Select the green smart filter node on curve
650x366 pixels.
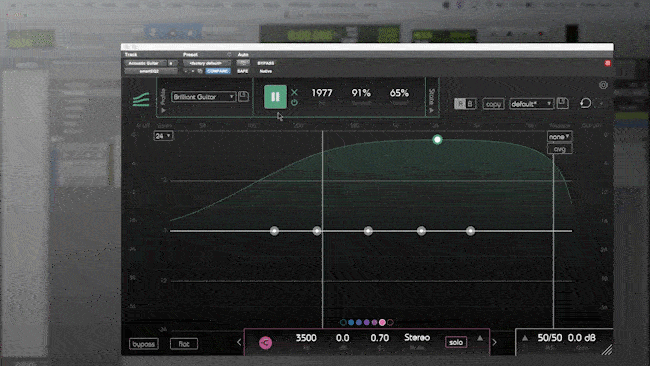437,140
